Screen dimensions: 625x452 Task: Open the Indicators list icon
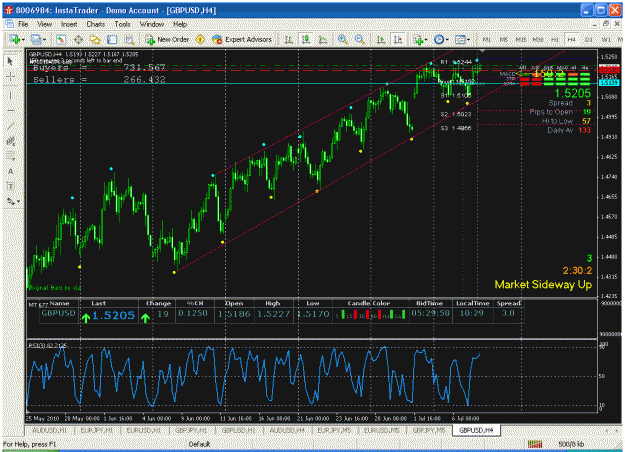[x=418, y=39]
